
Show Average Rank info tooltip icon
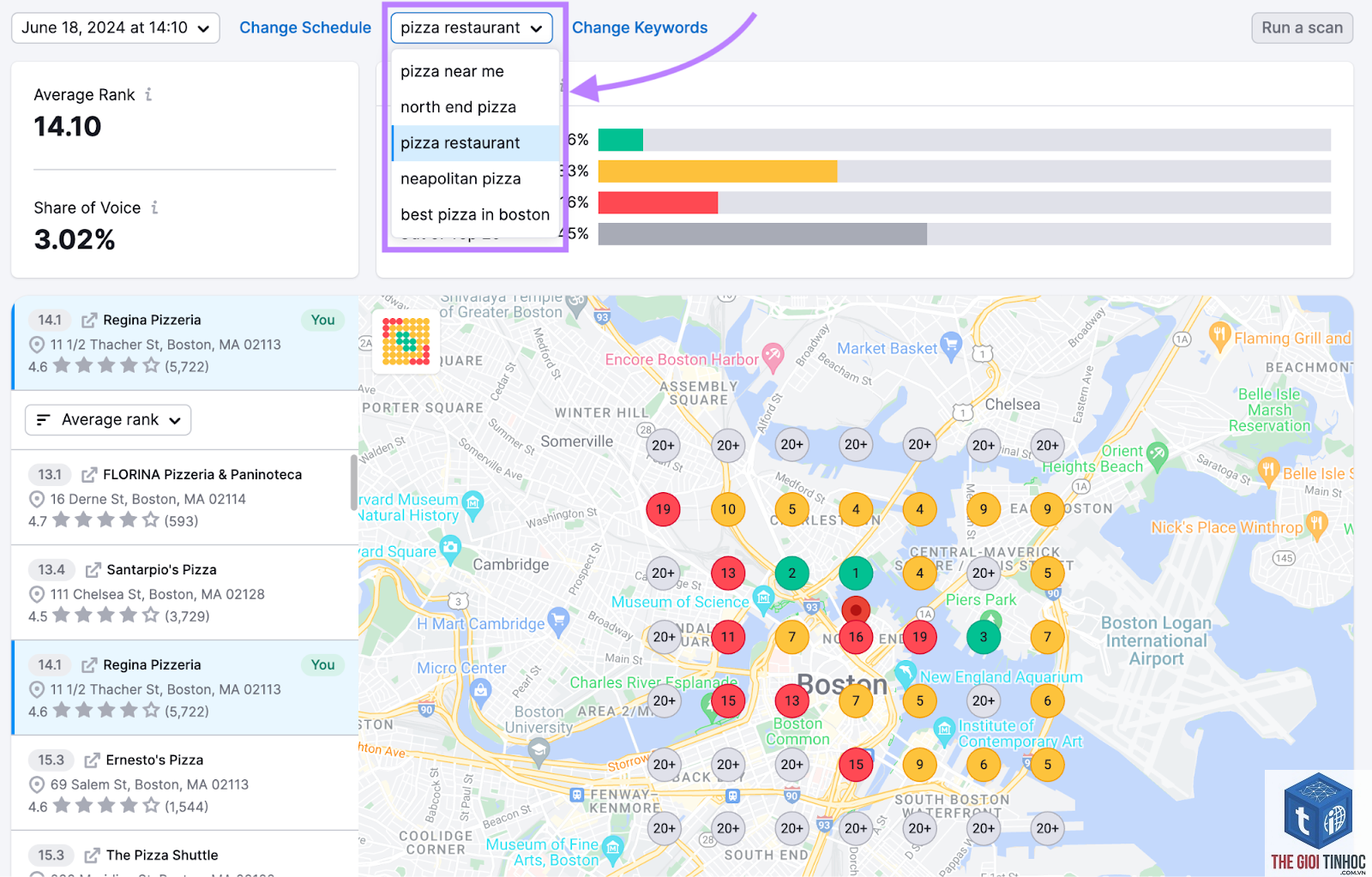(148, 94)
